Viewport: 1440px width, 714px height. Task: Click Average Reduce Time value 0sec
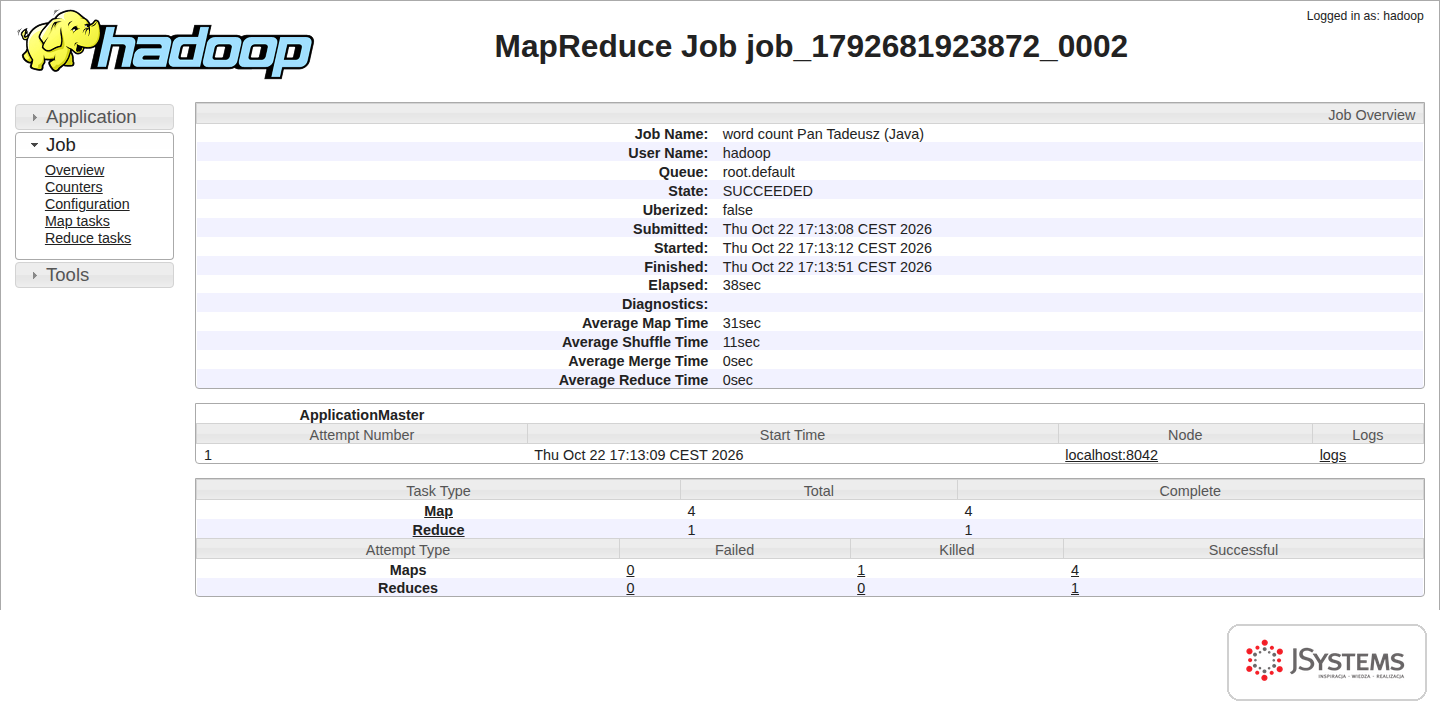coord(738,380)
